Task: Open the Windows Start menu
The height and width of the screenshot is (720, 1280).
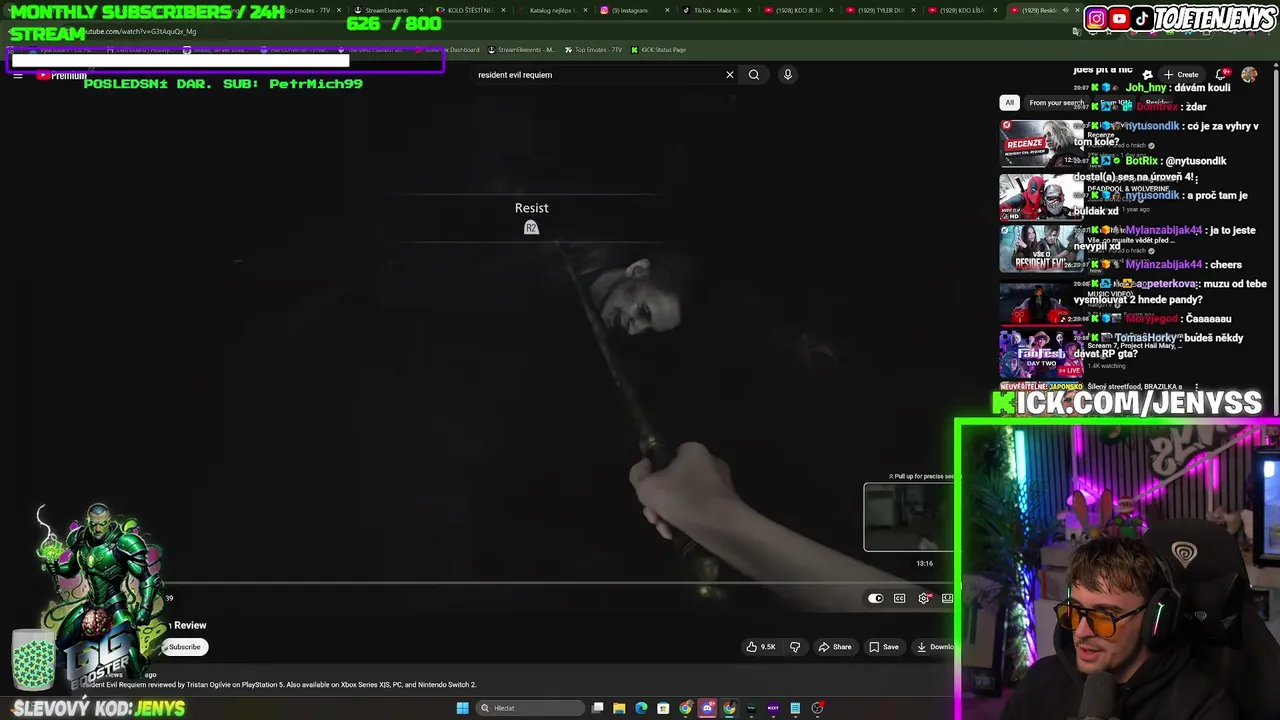Action: (x=462, y=708)
